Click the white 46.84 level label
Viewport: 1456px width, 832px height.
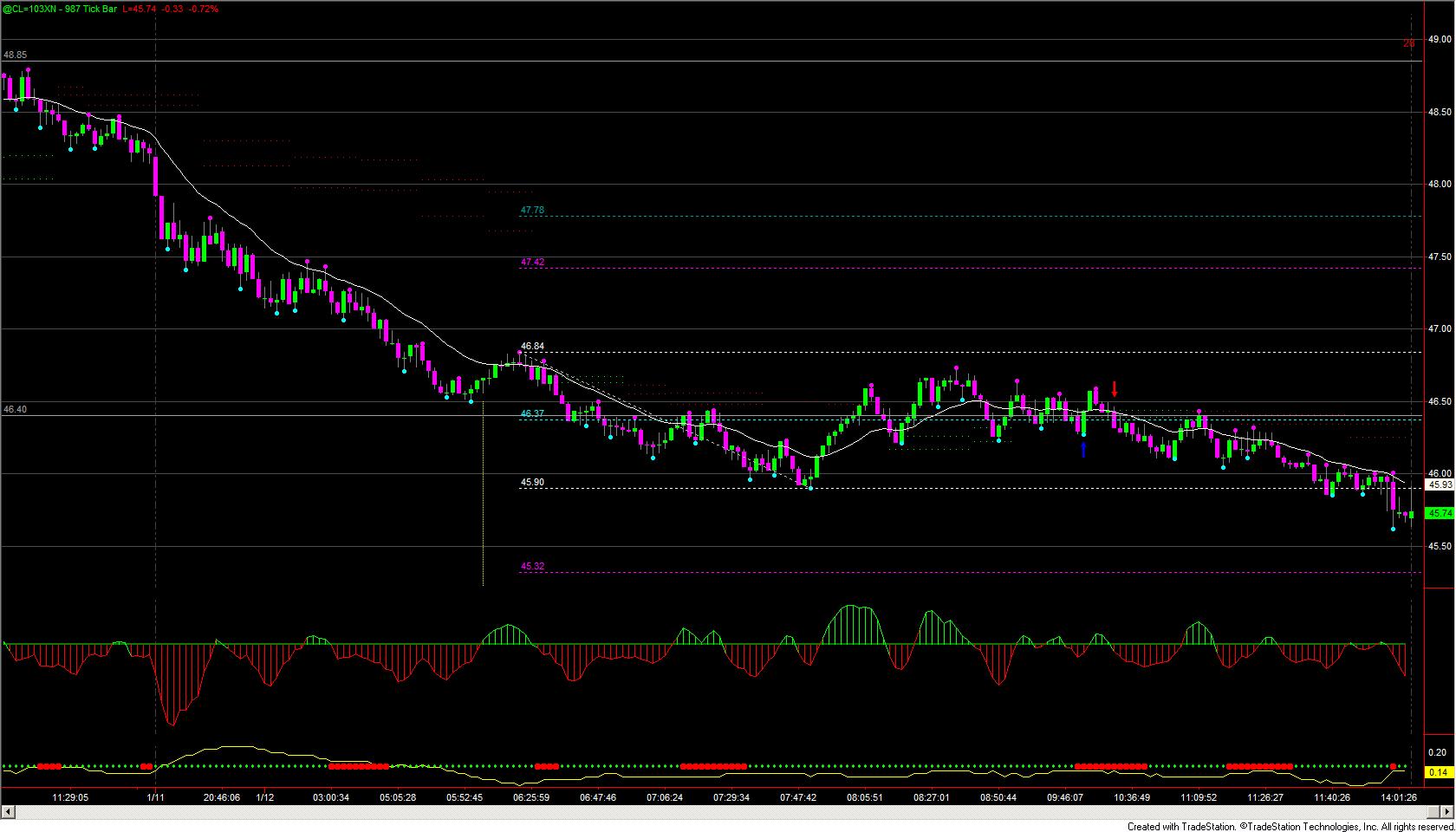click(532, 346)
